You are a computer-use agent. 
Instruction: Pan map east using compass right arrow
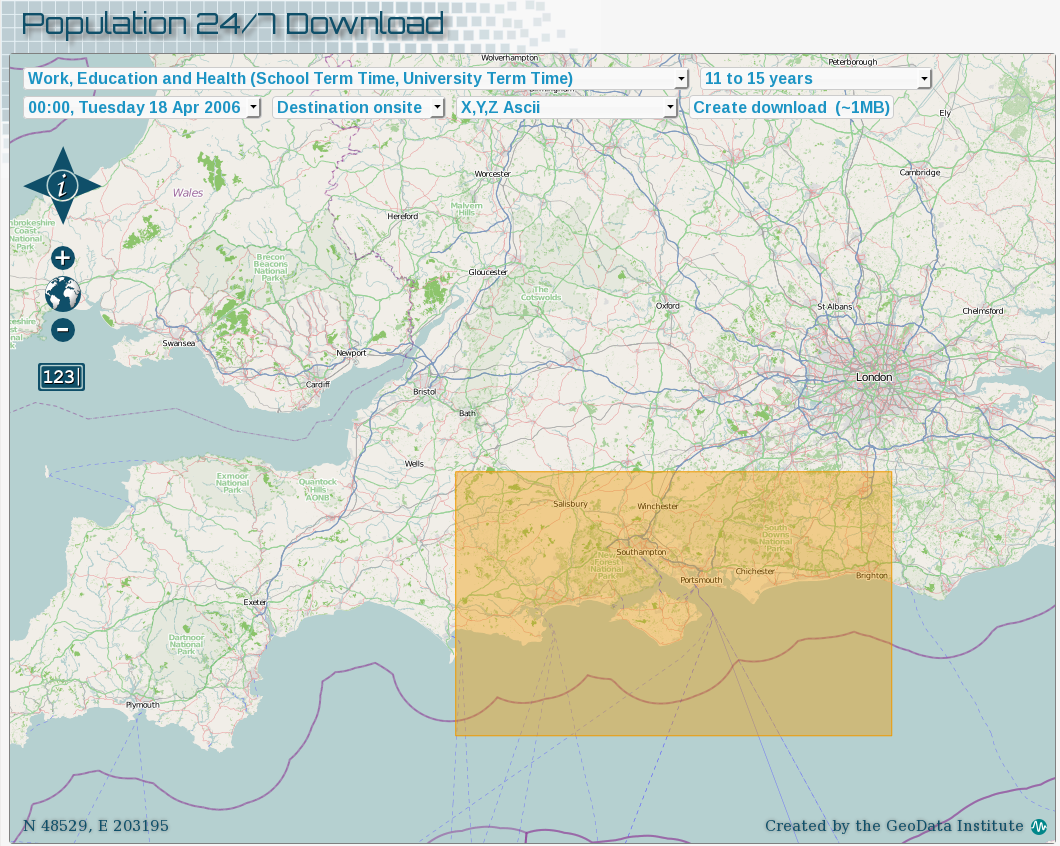(x=90, y=185)
